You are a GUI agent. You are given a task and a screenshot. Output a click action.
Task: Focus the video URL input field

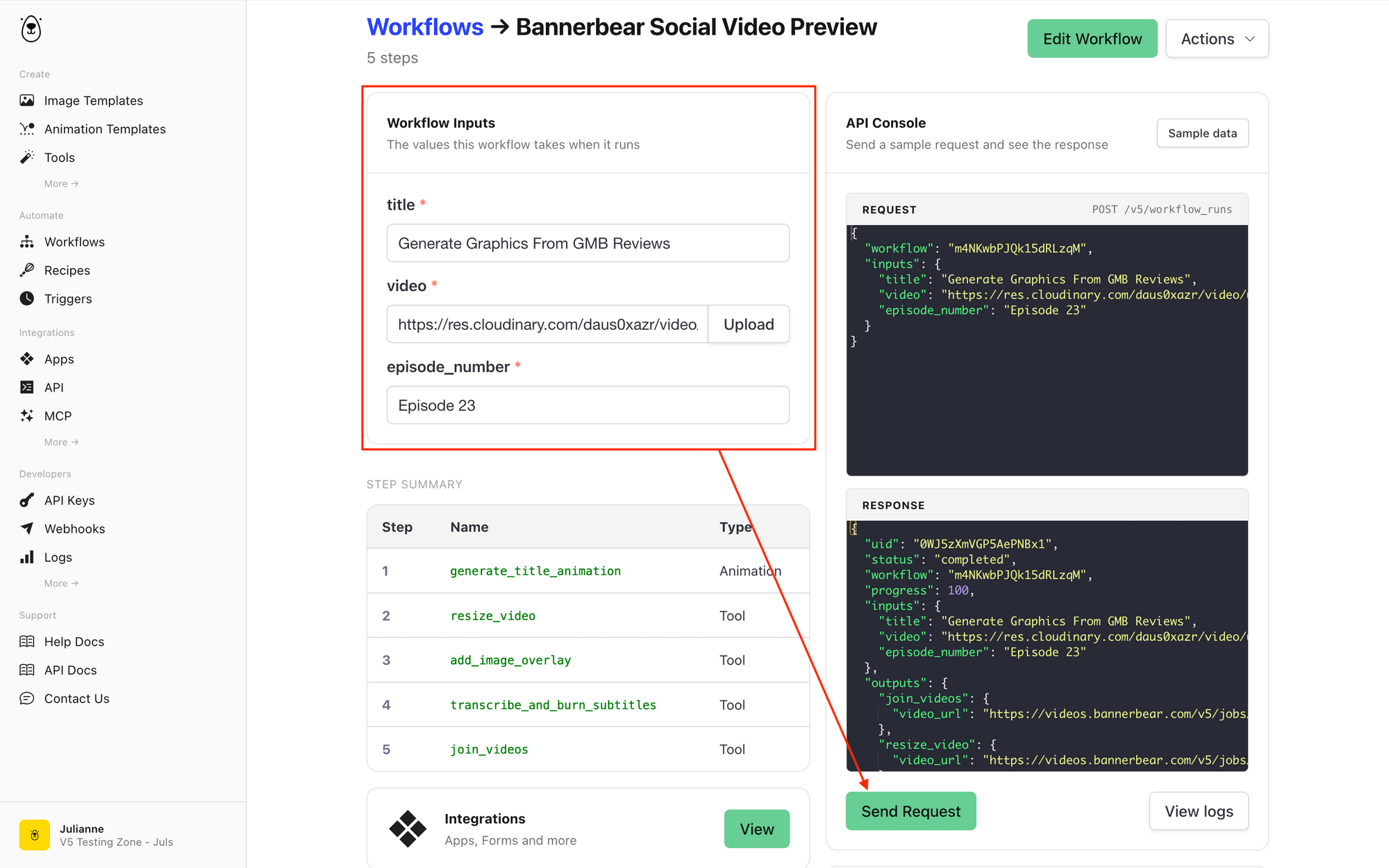point(548,324)
